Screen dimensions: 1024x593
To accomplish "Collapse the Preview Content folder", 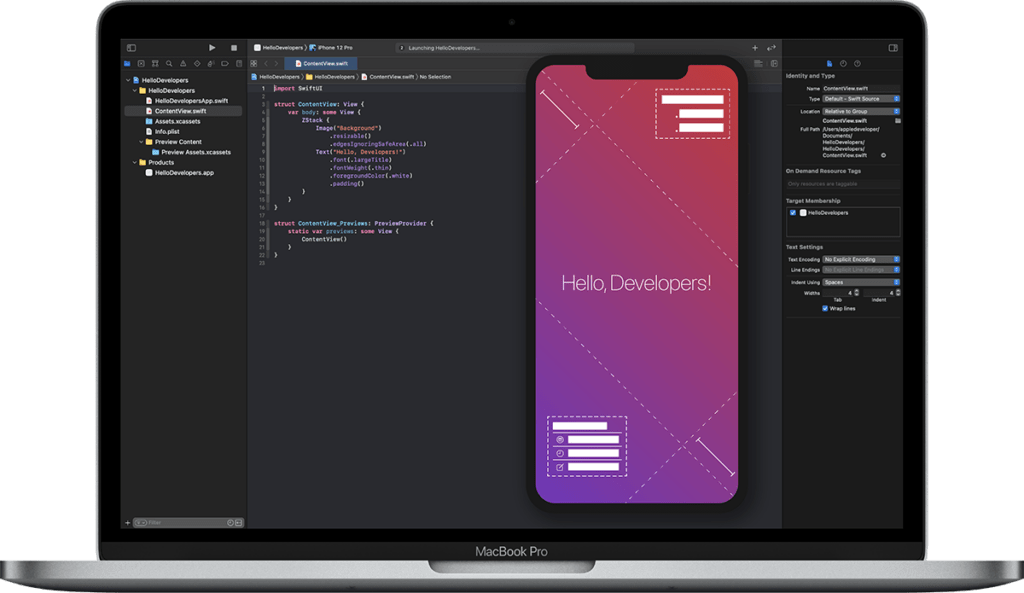I will tap(142, 142).
